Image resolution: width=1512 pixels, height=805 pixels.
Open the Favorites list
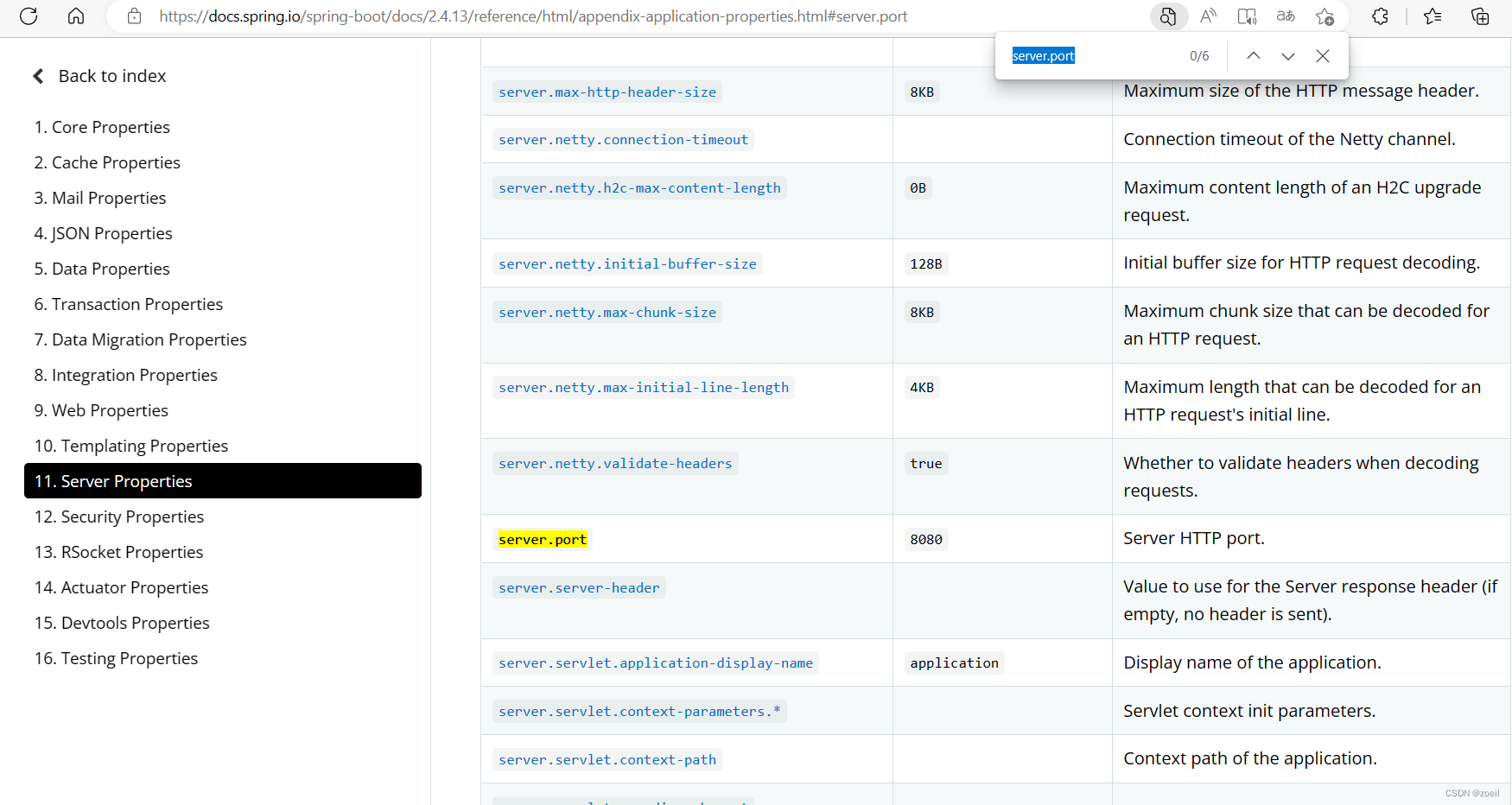point(1432,16)
